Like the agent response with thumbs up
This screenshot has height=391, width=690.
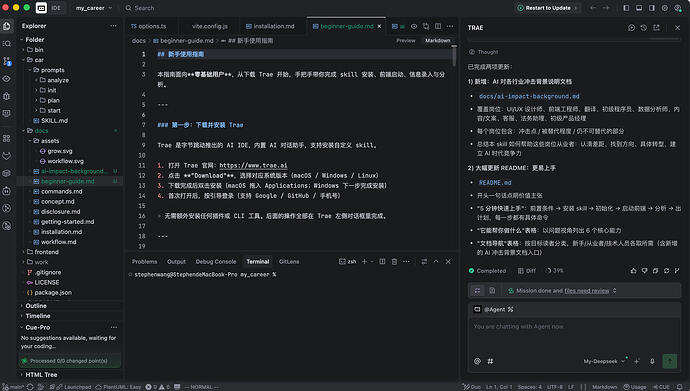(633, 271)
